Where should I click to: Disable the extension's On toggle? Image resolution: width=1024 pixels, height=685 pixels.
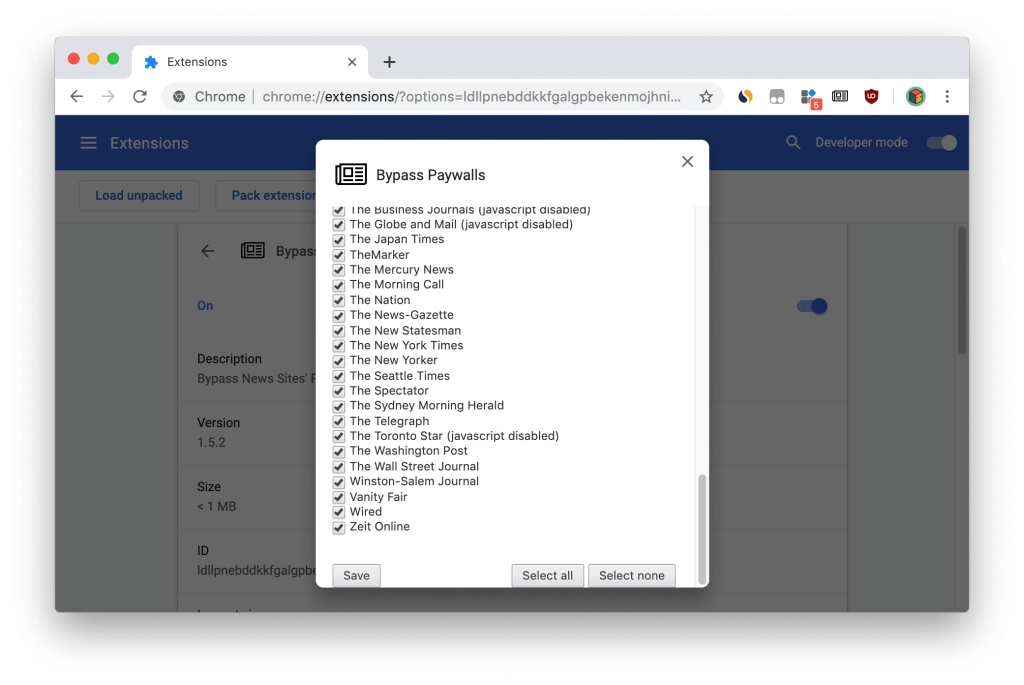coord(812,306)
